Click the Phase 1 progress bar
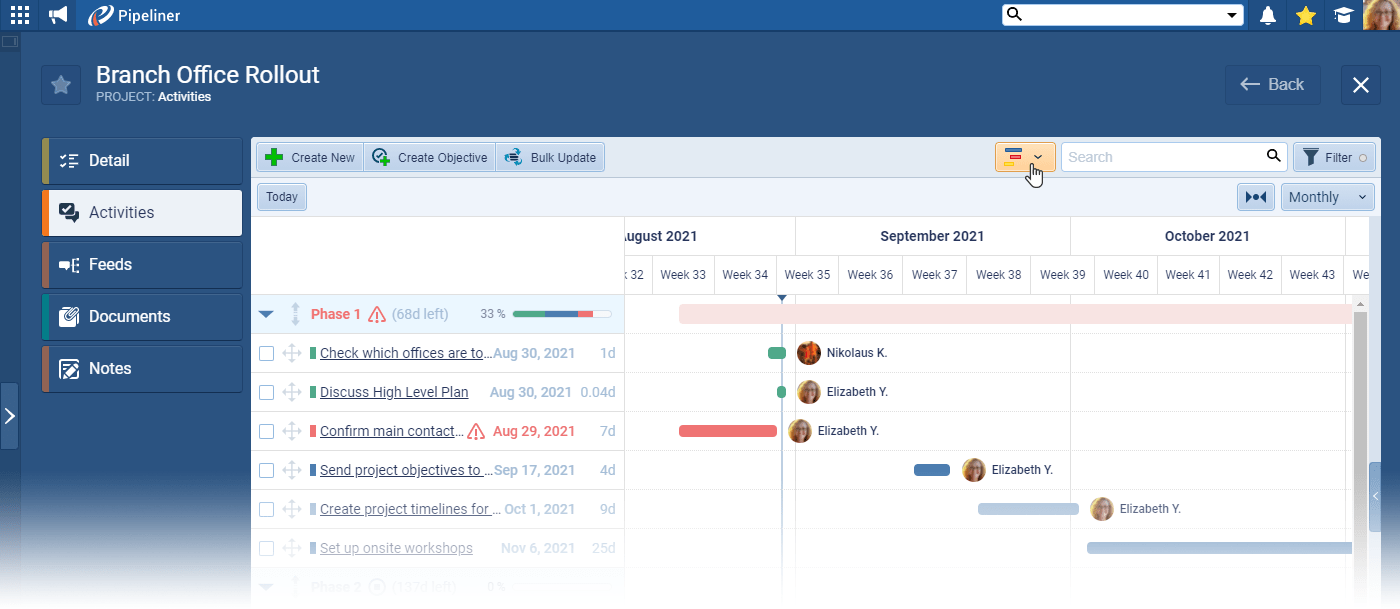Image resolution: width=1400 pixels, height=609 pixels. [x=560, y=313]
